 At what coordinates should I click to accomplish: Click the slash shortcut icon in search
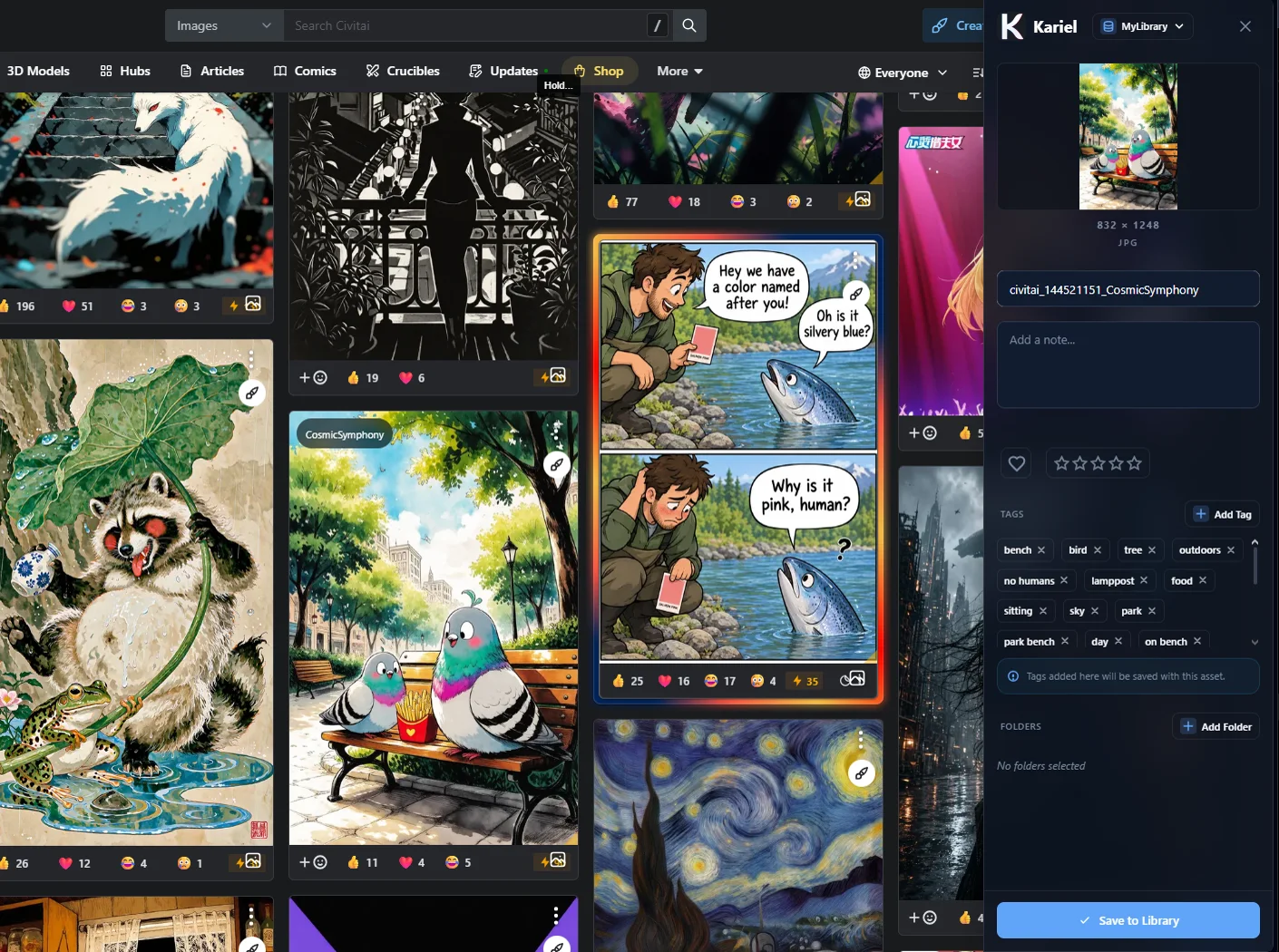658,25
